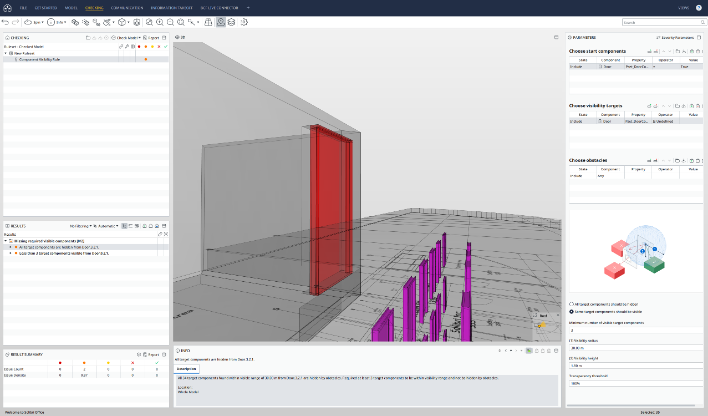Click the navigation cube in 3D view
The height and width of the screenshot is (416, 708).
coord(542,322)
